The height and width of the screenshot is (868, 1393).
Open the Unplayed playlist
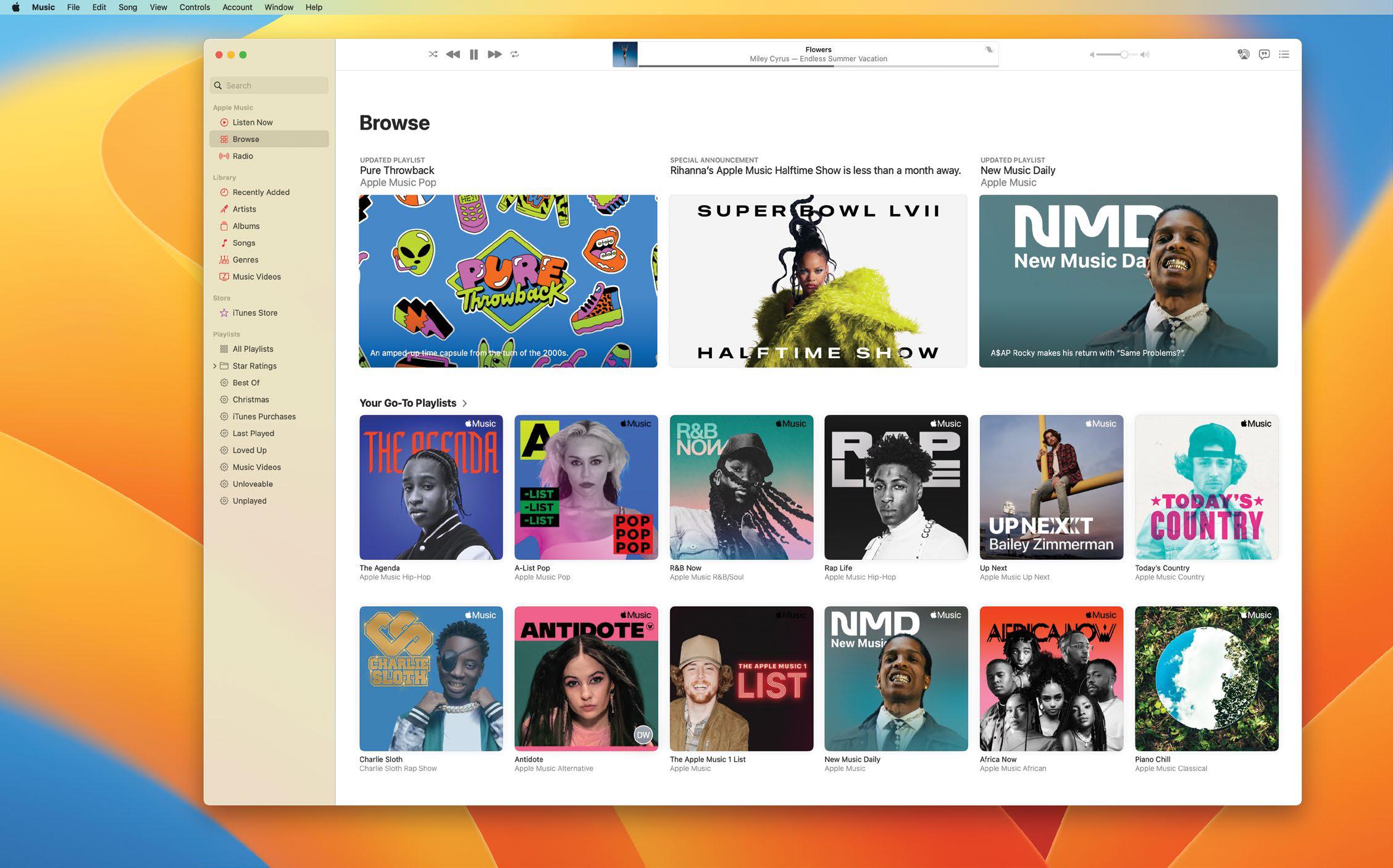(x=269, y=501)
